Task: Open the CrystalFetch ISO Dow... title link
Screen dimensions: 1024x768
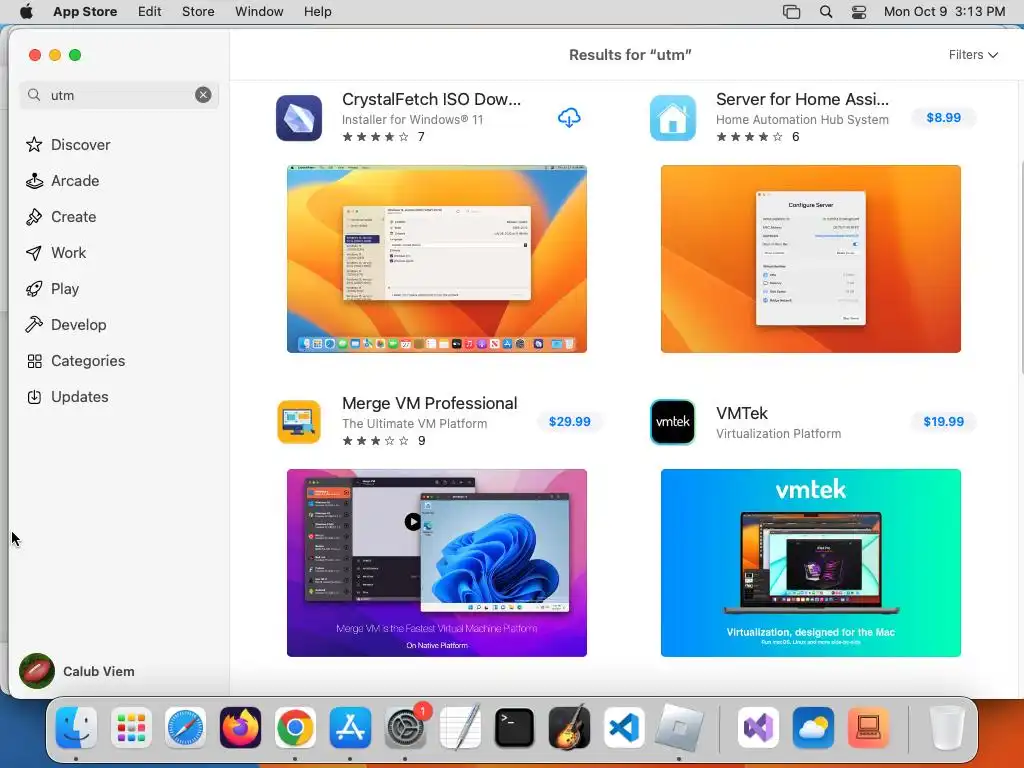Action: (x=431, y=99)
